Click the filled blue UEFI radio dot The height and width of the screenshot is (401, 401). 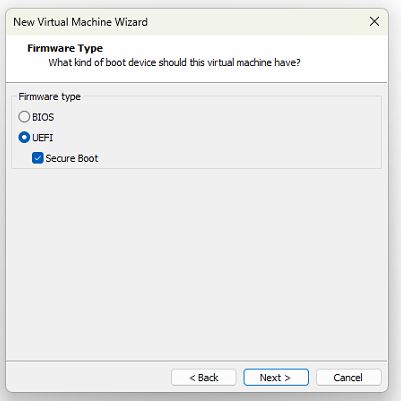pos(24,137)
